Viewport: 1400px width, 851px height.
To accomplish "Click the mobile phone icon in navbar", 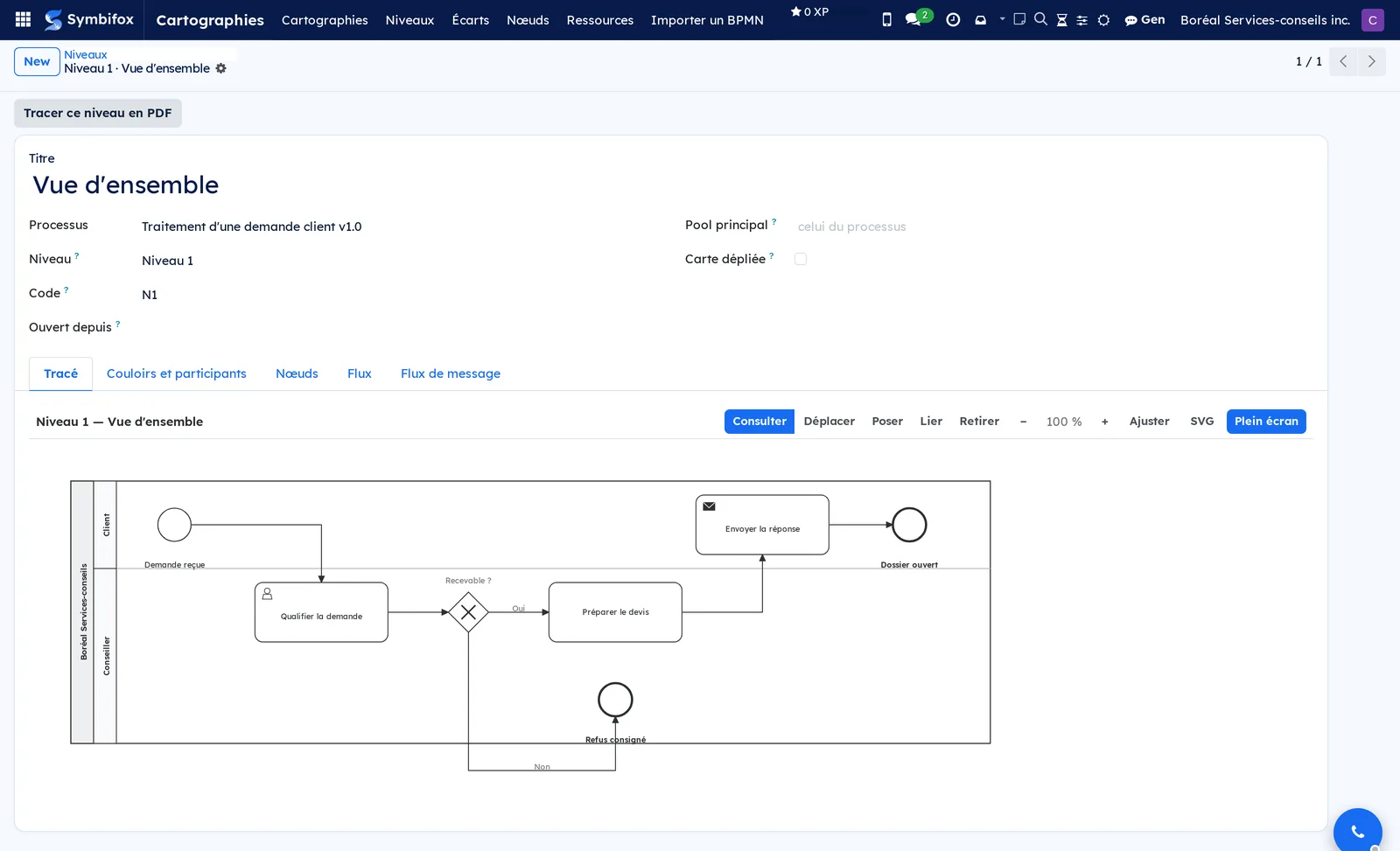I will [886, 19].
